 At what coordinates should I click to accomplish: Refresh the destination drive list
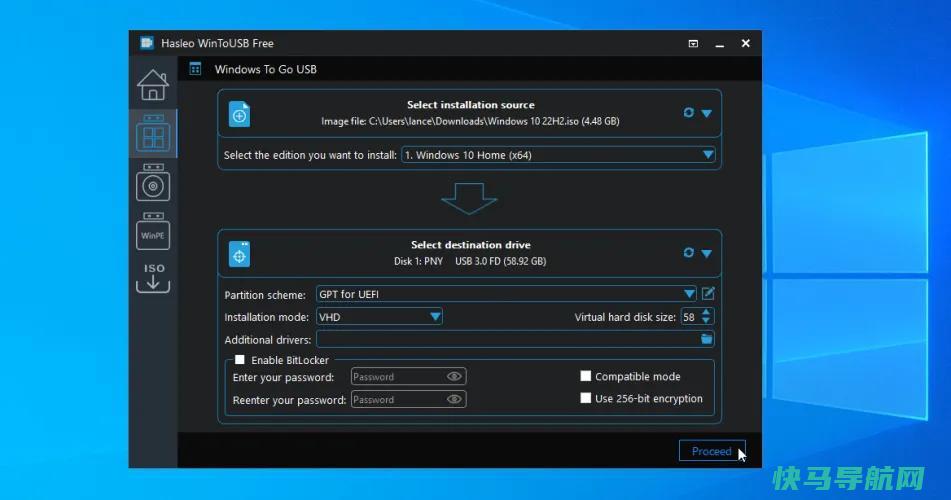[688, 252]
